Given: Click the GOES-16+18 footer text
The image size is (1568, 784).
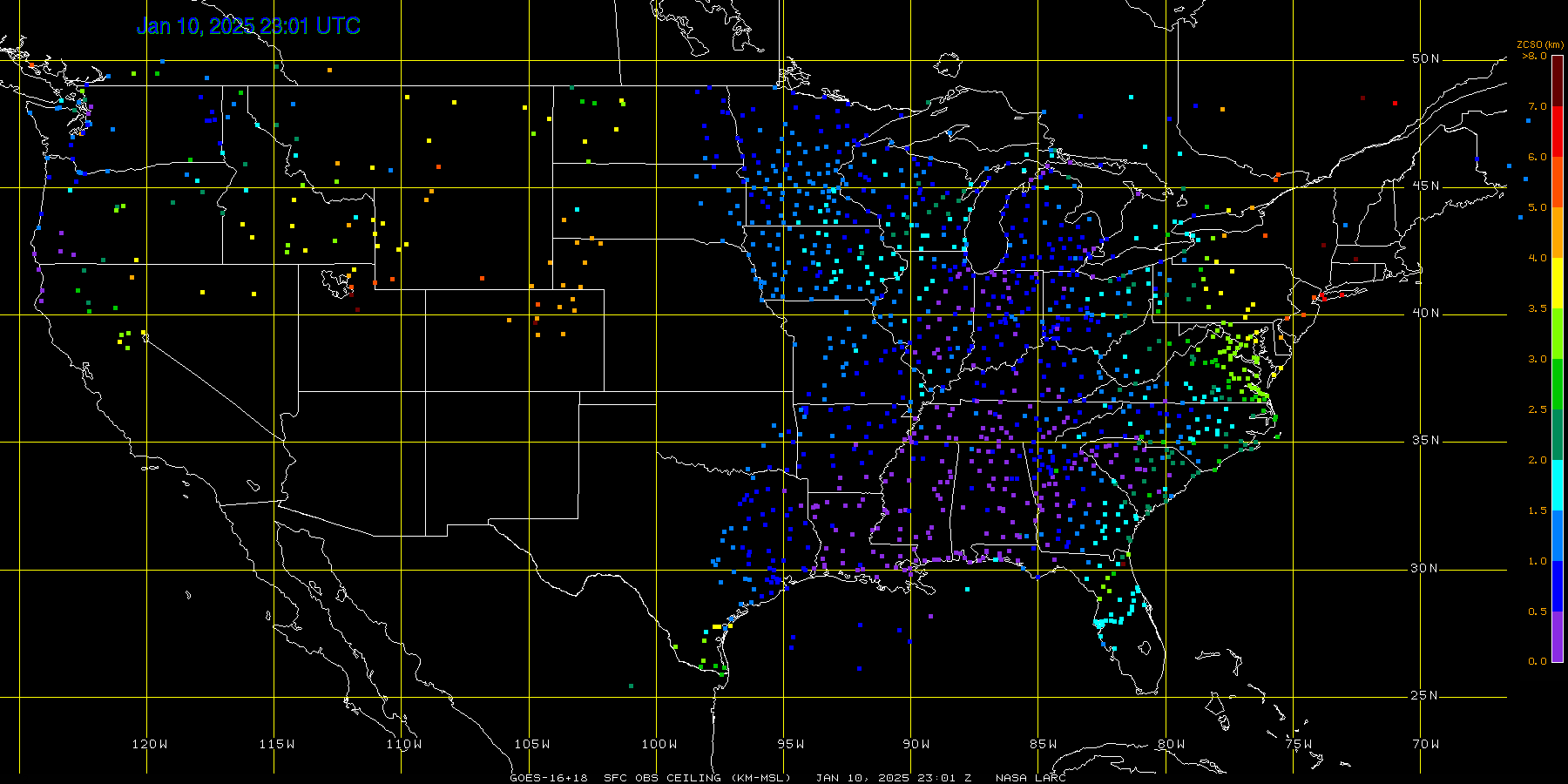Looking at the screenshot, I should (549, 778).
